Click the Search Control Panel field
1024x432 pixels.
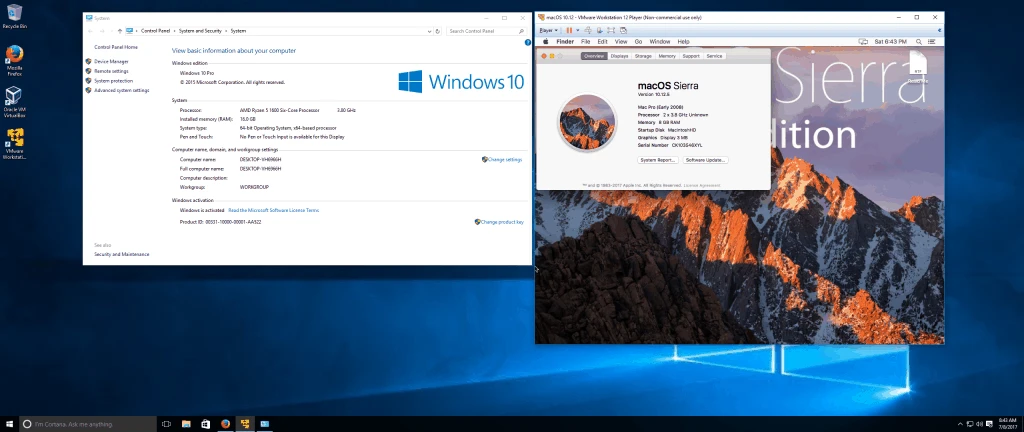point(487,31)
